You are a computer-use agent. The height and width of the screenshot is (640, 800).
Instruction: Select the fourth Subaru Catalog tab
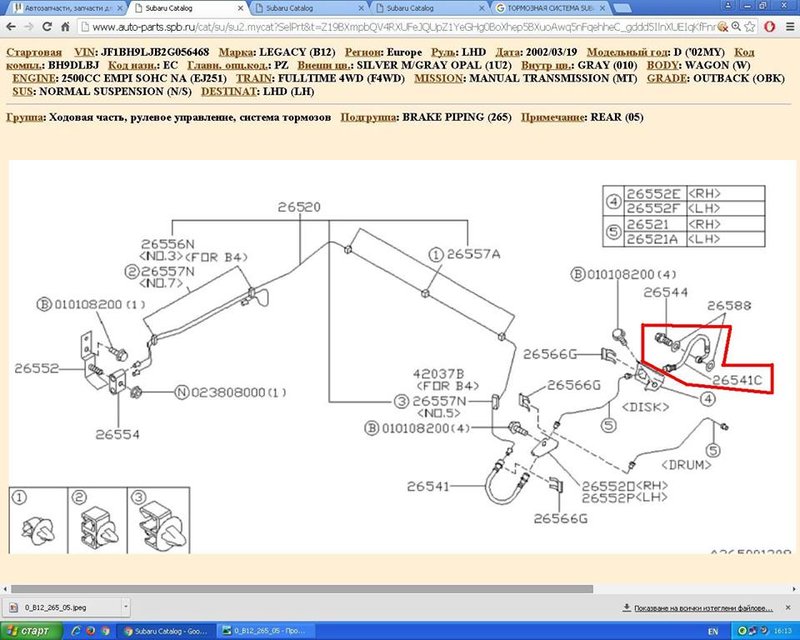[430, 8]
